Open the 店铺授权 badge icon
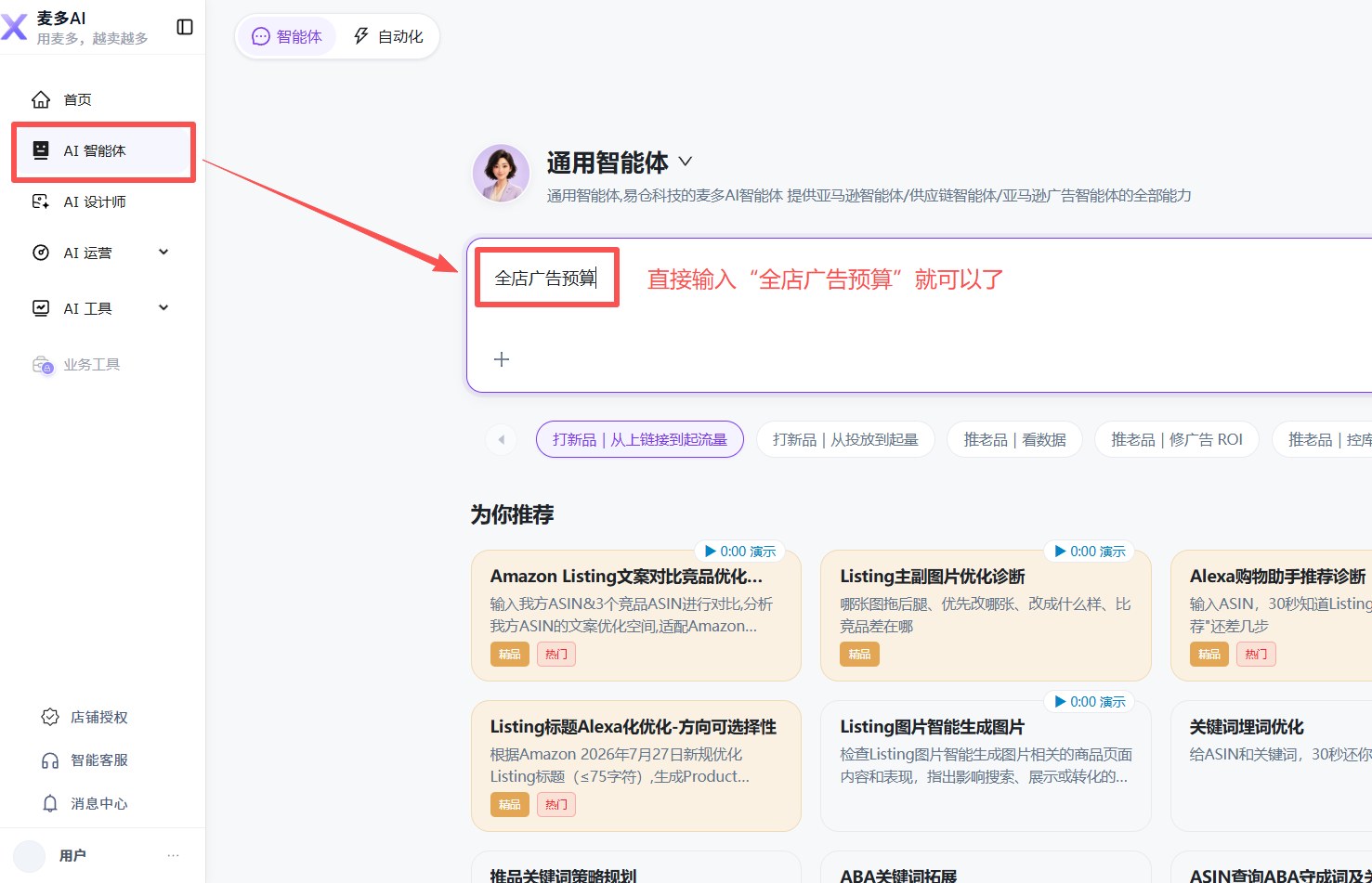Viewport: 1372px width, 883px height. (x=50, y=717)
